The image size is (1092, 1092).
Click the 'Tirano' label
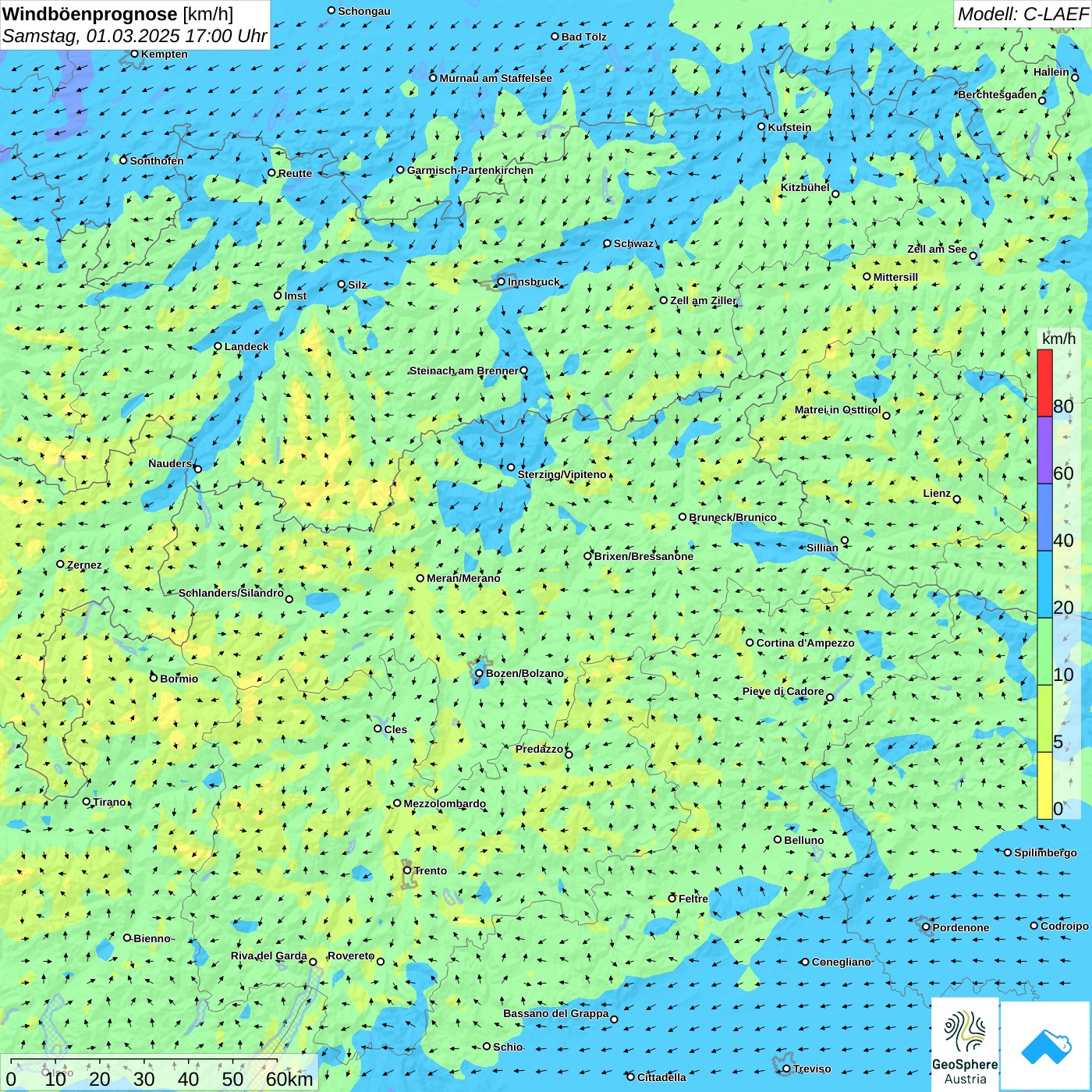pos(109,802)
